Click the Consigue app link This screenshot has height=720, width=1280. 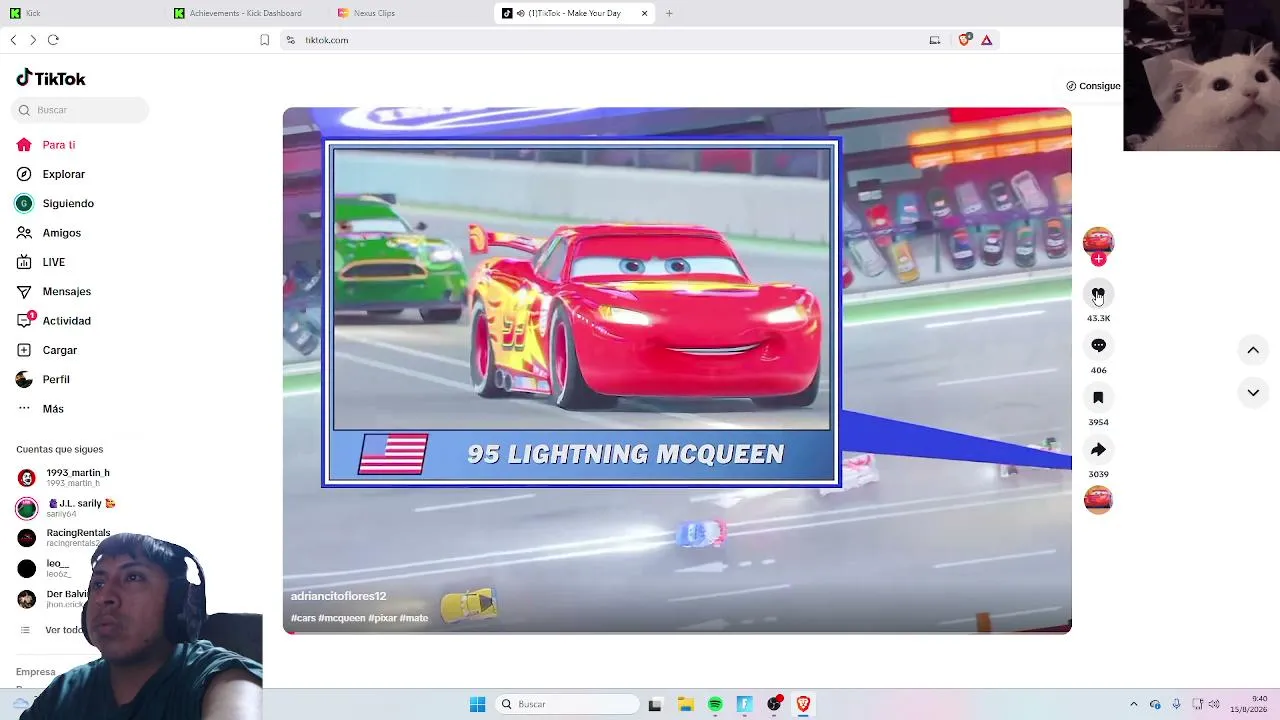[1093, 86]
